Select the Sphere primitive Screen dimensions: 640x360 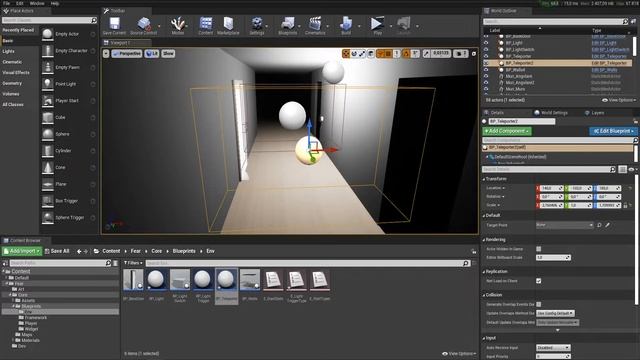[x=69, y=134]
